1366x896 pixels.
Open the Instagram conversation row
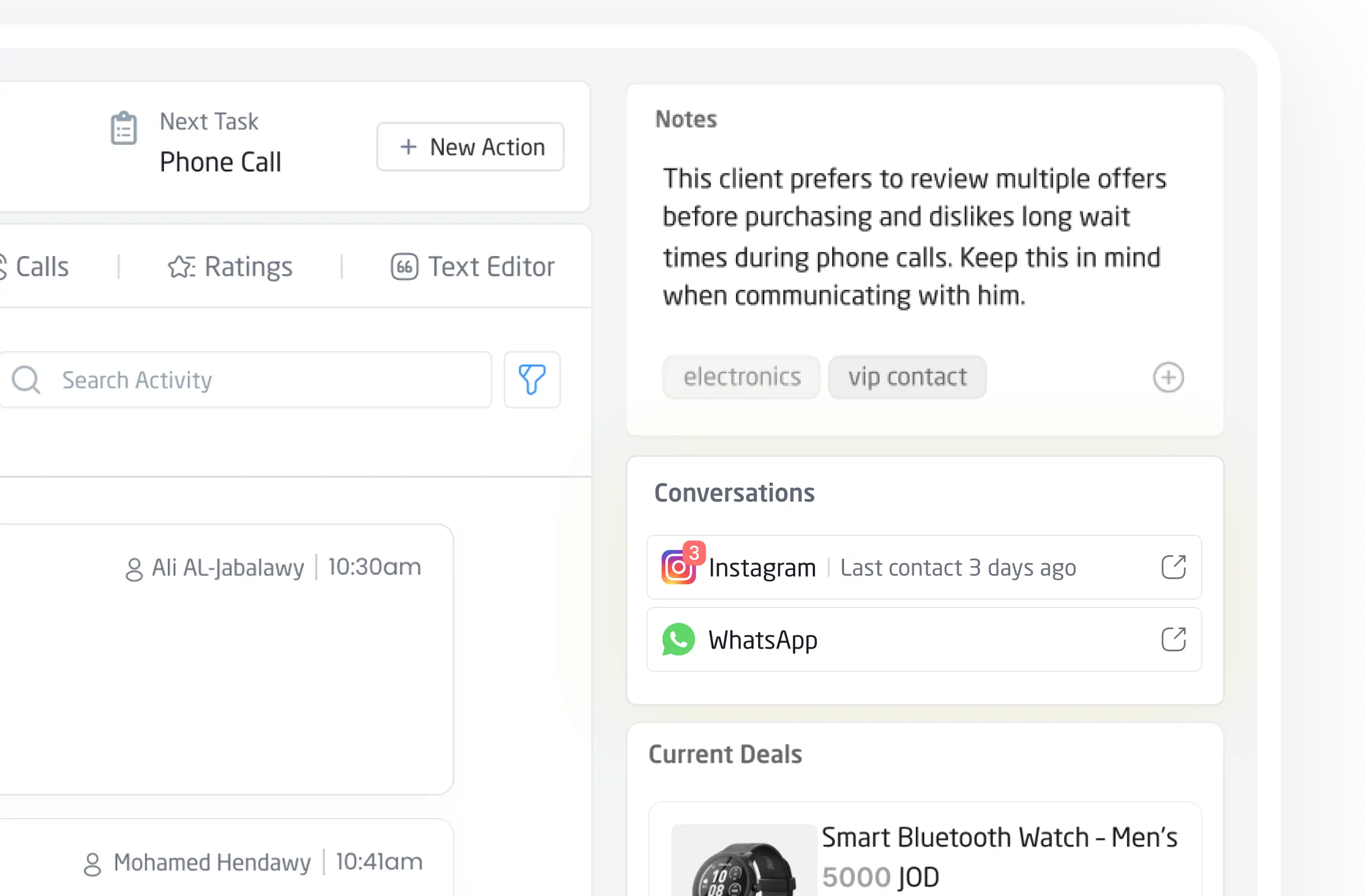click(924, 567)
